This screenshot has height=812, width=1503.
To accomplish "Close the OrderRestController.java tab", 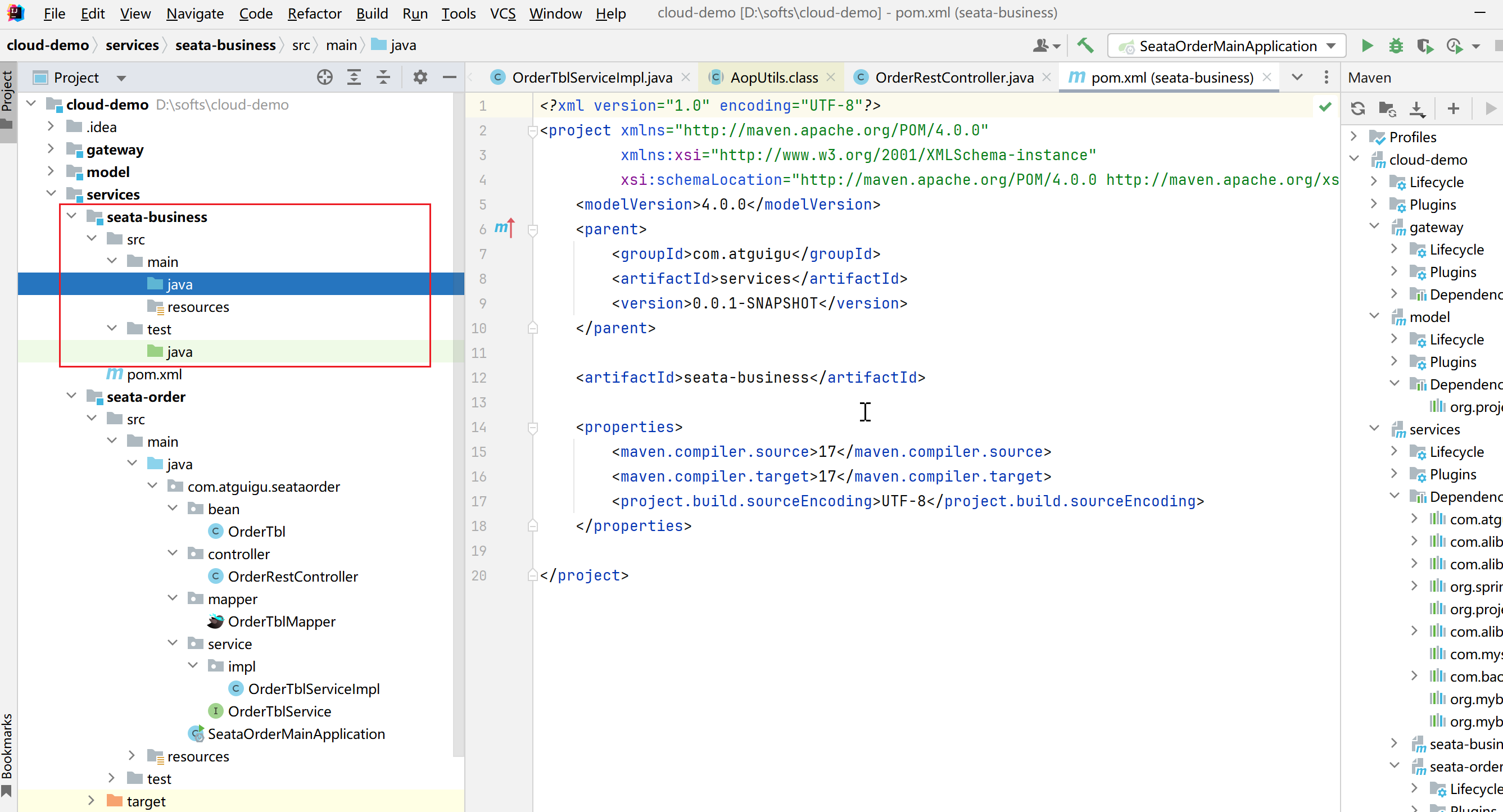I will pos(1047,77).
